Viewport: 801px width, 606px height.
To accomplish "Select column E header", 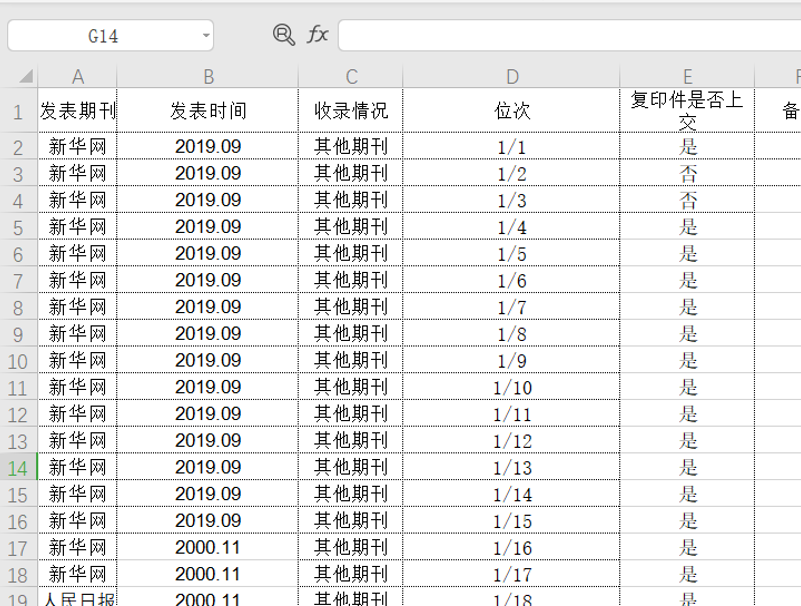I will tap(688, 77).
